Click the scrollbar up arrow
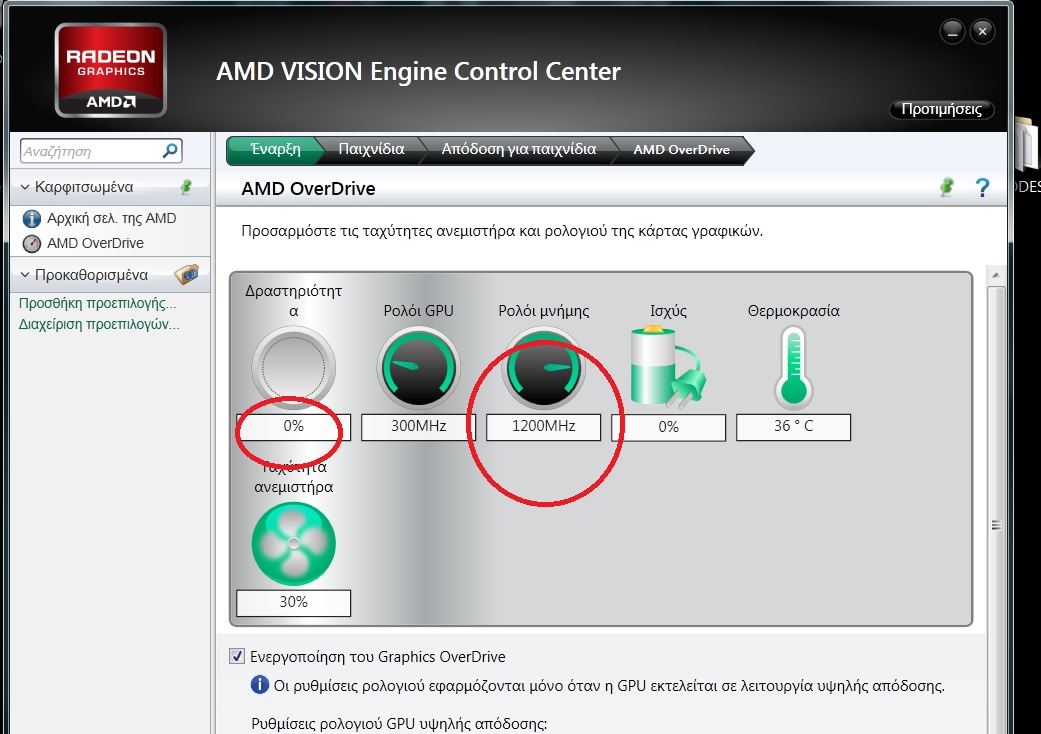Image resolution: width=1041 pixels, height=734 pixels. pos(996,275)
